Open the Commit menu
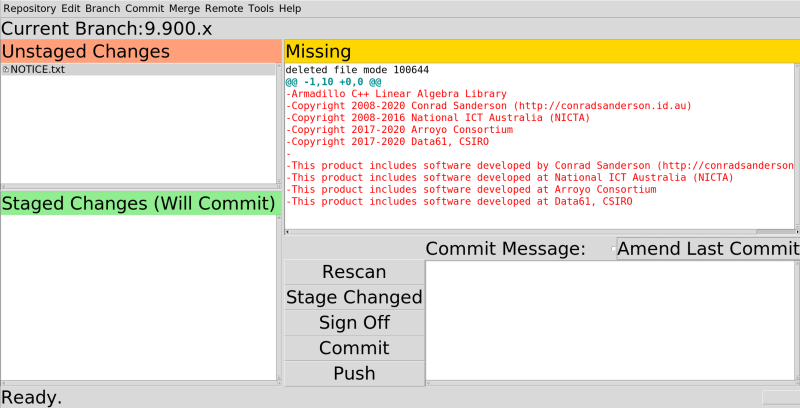 tap(145, 8)
